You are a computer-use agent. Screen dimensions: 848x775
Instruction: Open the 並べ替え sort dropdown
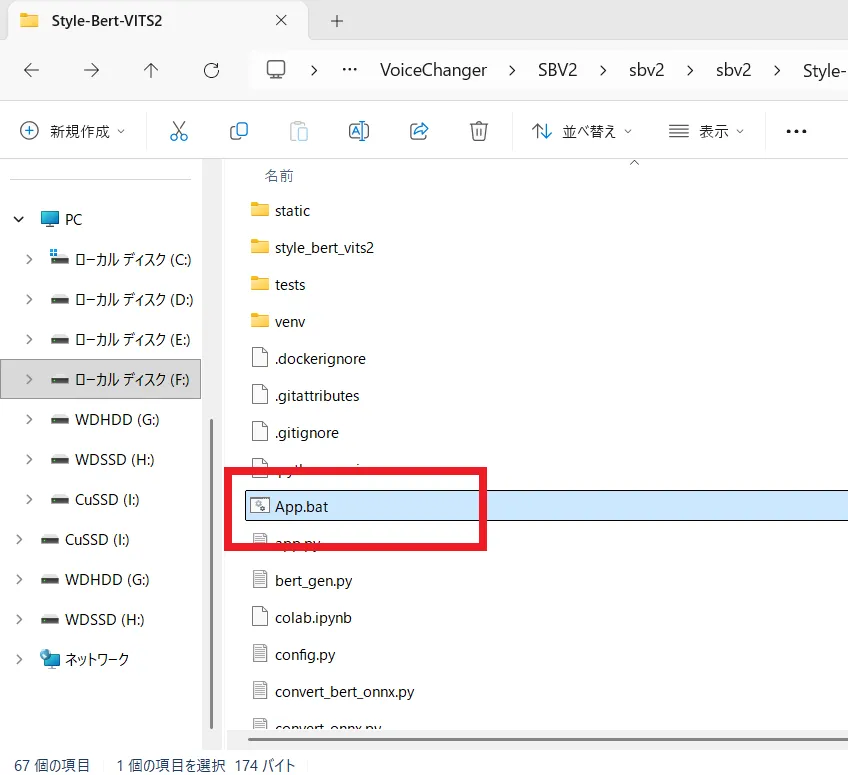583,131
